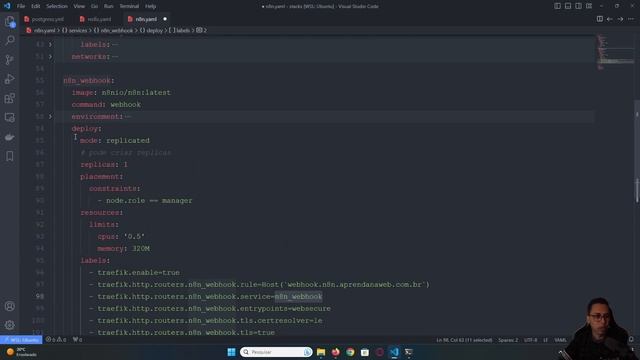Toggle the Secondary Side Bar layout button
The width and height of the screenshot is (640, 360).
pos(578,6)
